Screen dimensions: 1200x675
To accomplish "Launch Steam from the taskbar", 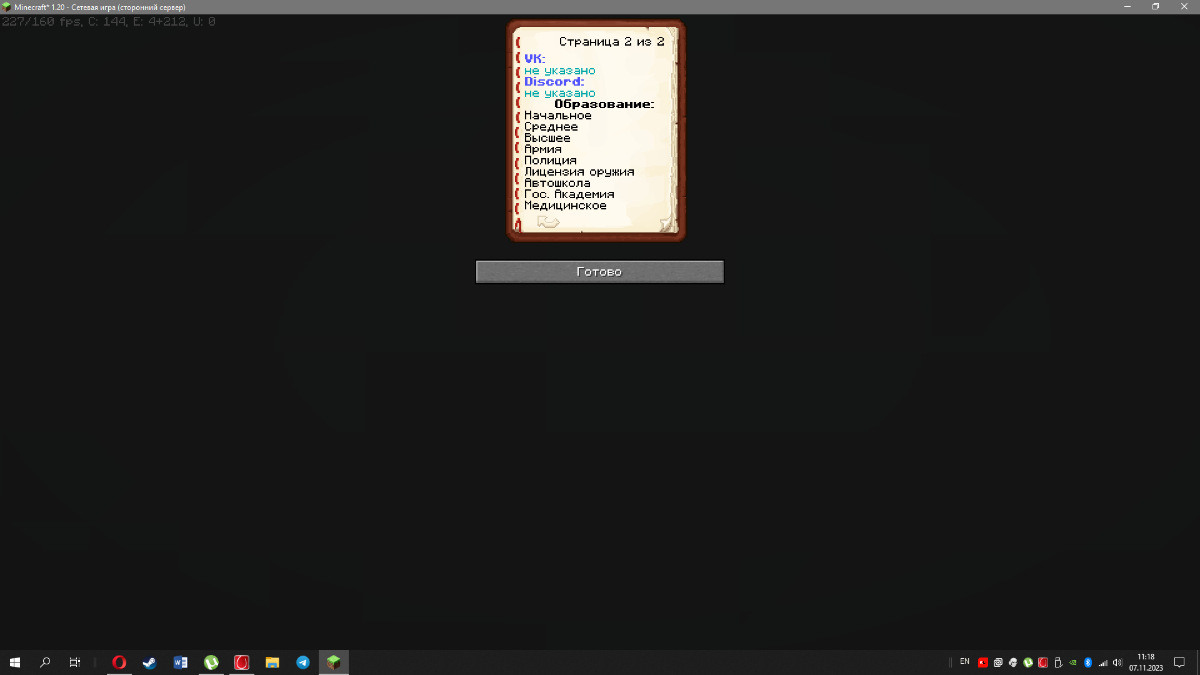I will (149, 662).
